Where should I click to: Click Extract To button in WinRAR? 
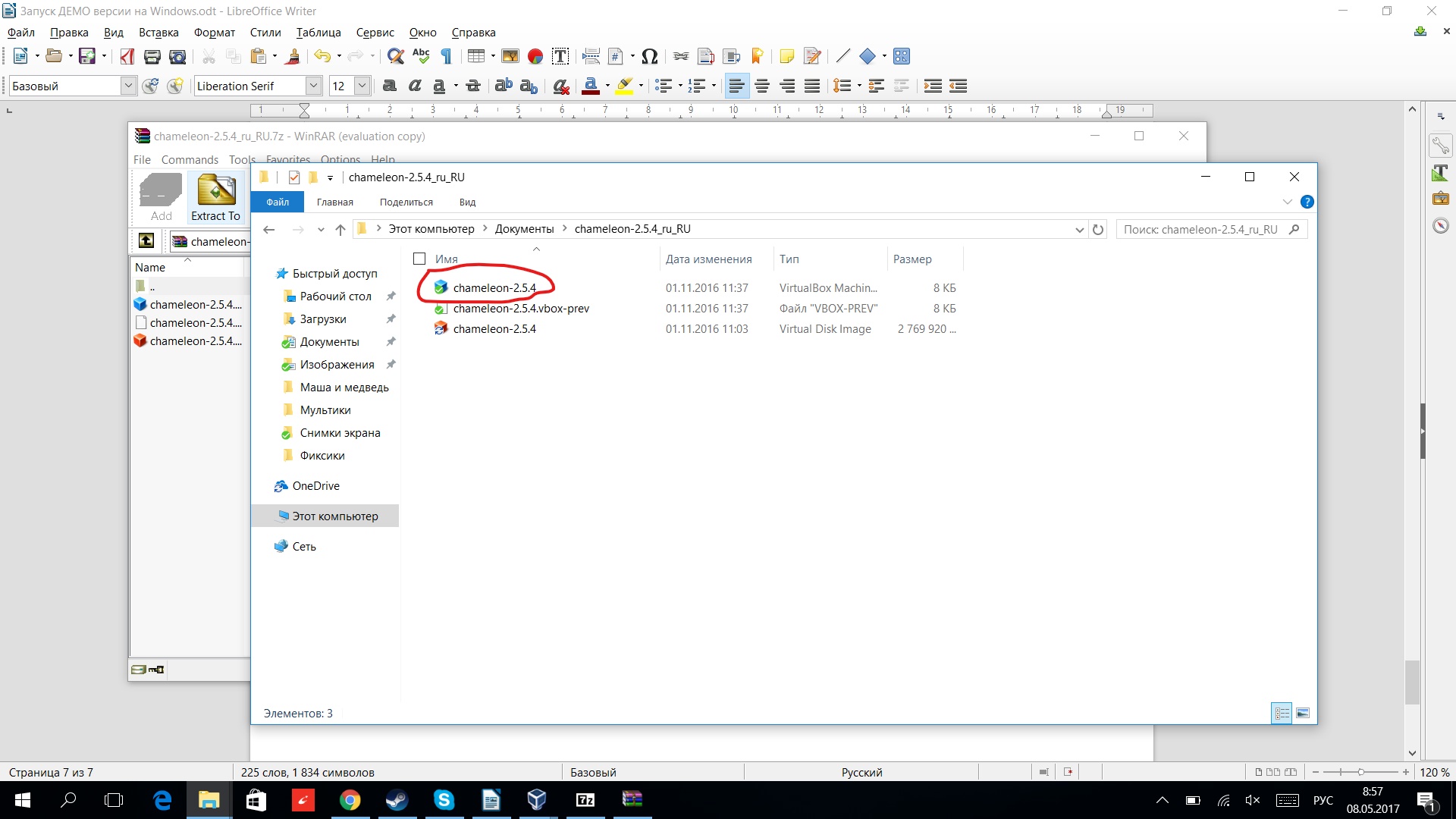click(216, 198)
